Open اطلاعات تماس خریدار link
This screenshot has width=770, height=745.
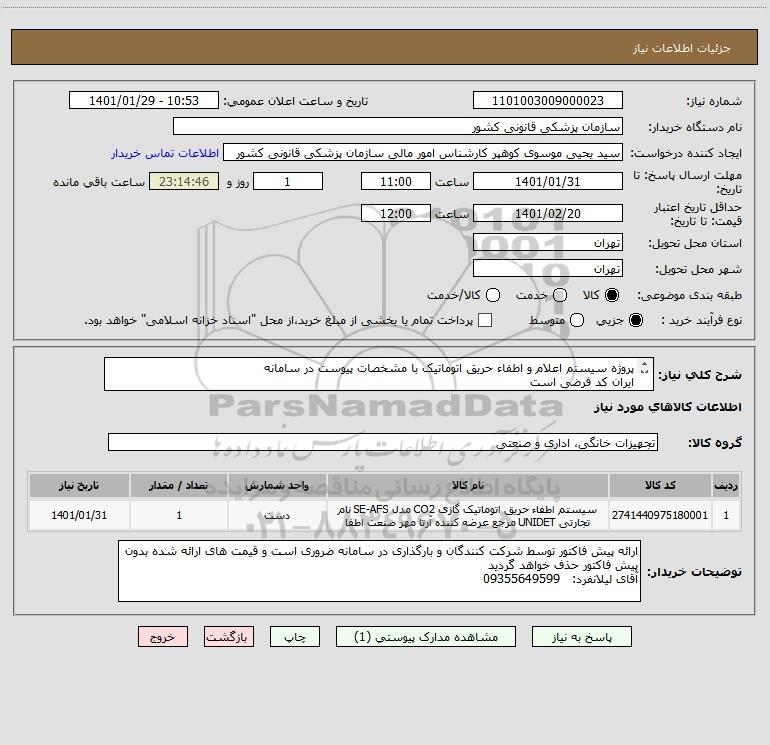click(165, 153)
